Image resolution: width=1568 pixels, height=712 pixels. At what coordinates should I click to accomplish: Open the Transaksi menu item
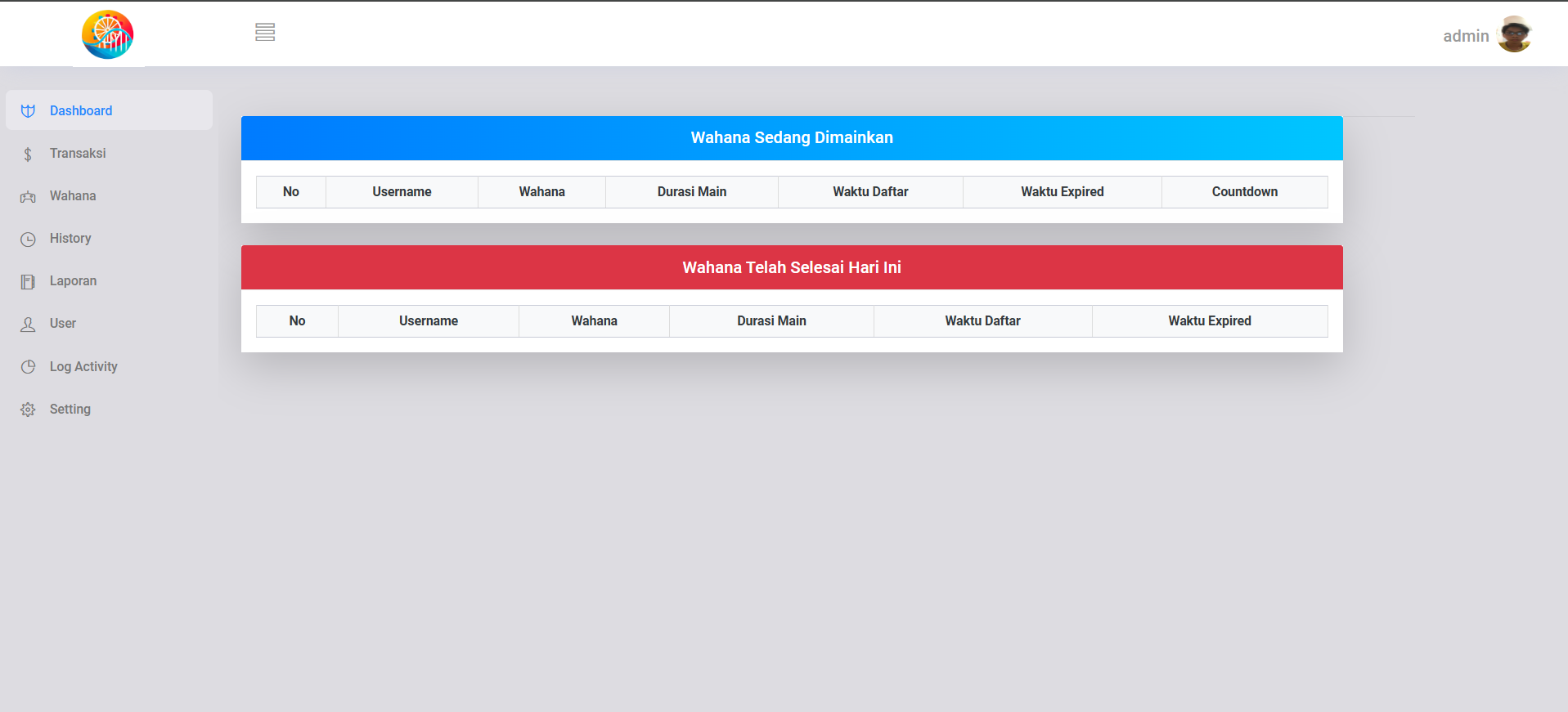pyautogui.click(x=78, y=154)
